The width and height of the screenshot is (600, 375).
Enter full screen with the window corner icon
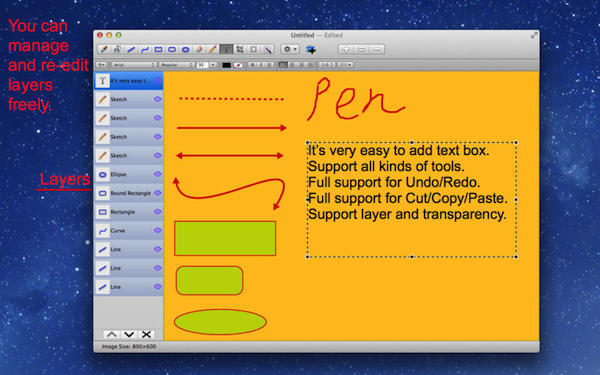534,35
